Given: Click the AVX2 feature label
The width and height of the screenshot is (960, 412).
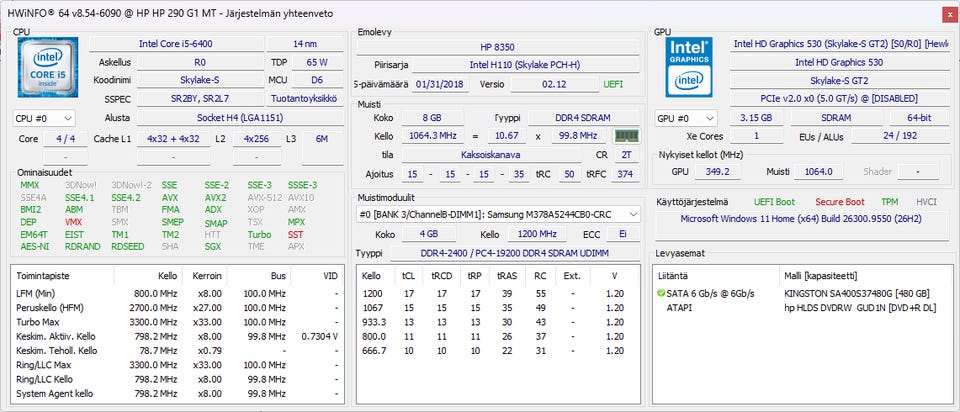Looking at the screenshot, I should pyautogui.click(x=215, y=198).
